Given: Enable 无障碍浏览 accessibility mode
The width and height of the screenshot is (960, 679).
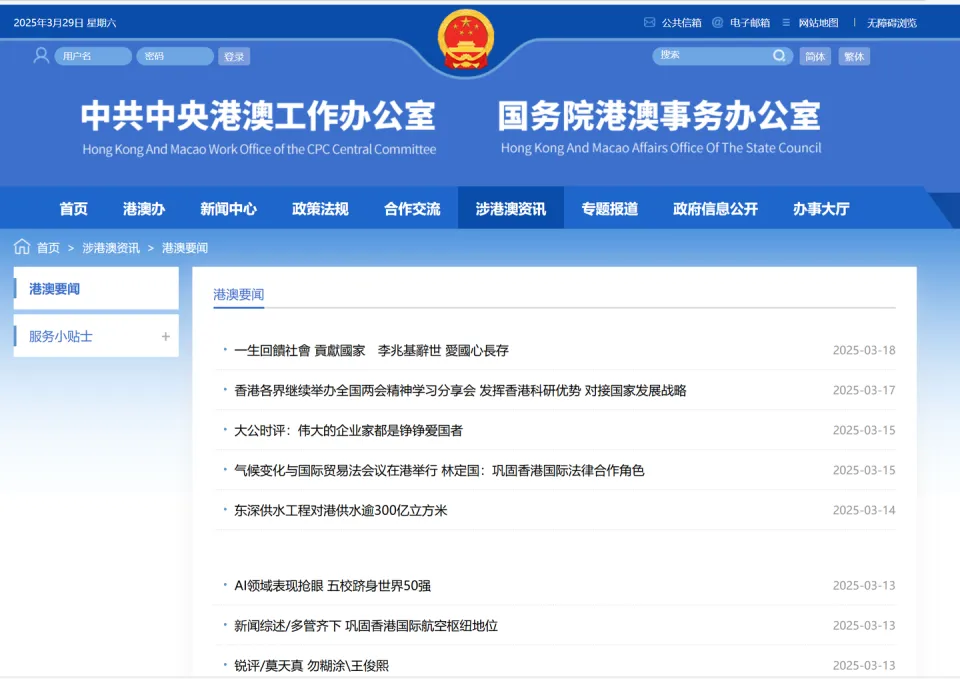Looking at the screenshot, I should (x=891, y=23).
